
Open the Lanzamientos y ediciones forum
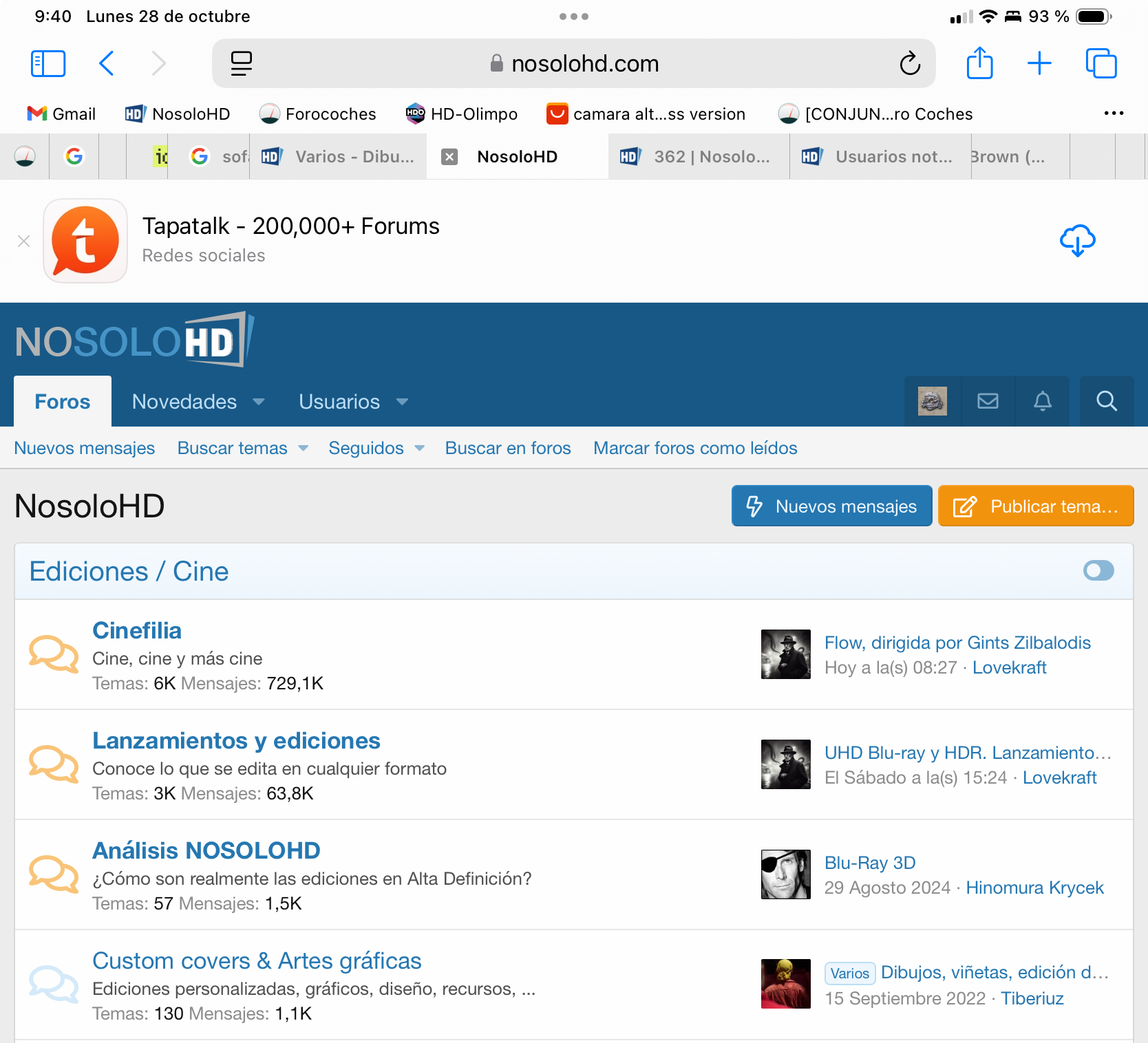click(x=236, y=740)
